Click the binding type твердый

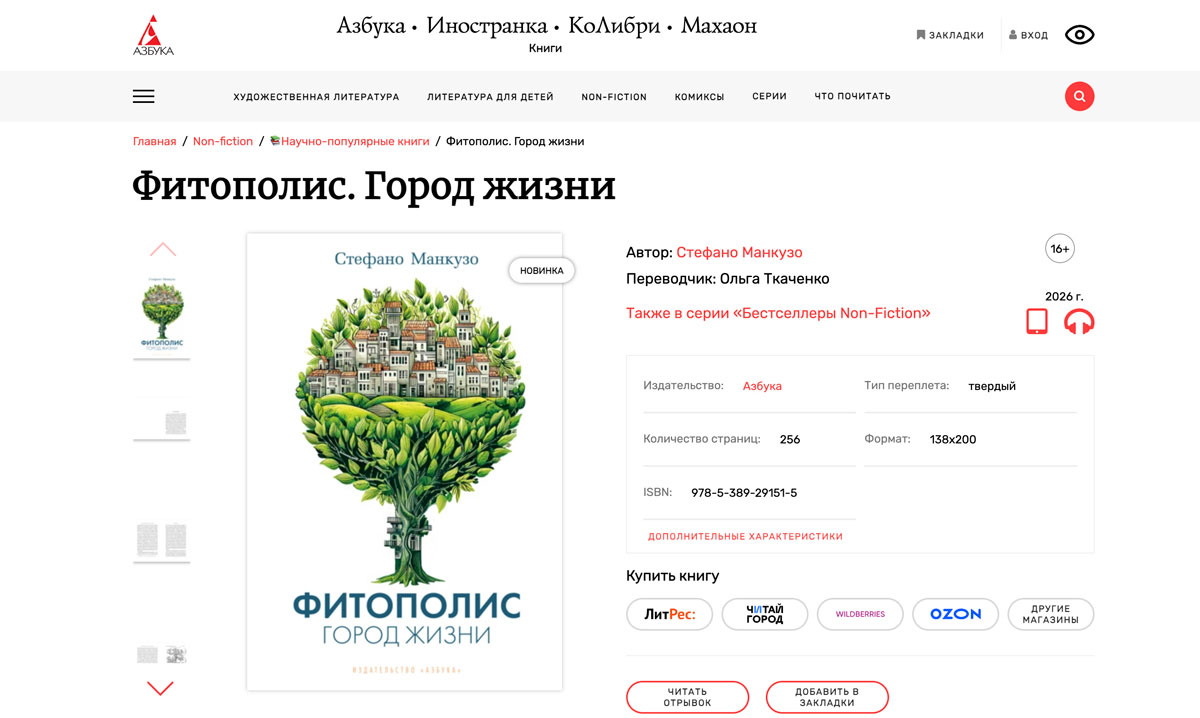[x=992, y=386]
